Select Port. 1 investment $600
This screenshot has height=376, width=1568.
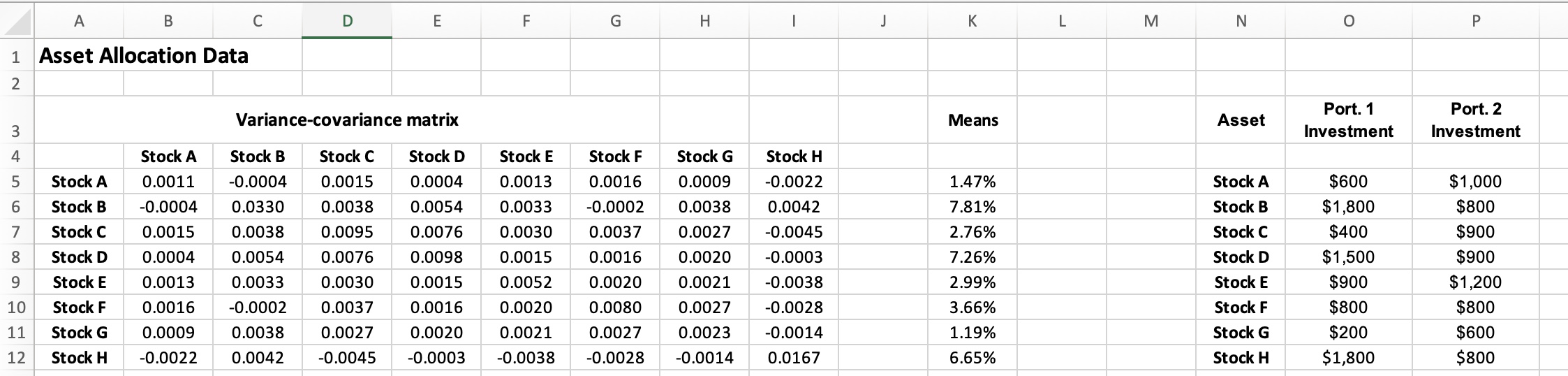[x=1349, y=182]
